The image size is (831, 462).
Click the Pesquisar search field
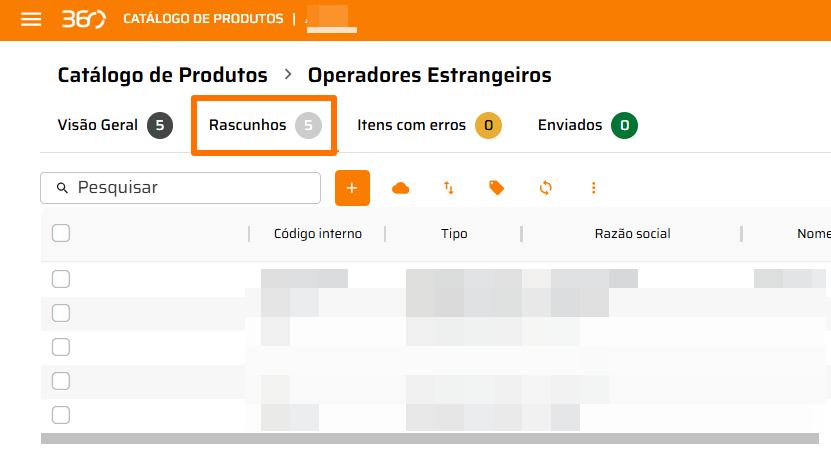point(190,187)
